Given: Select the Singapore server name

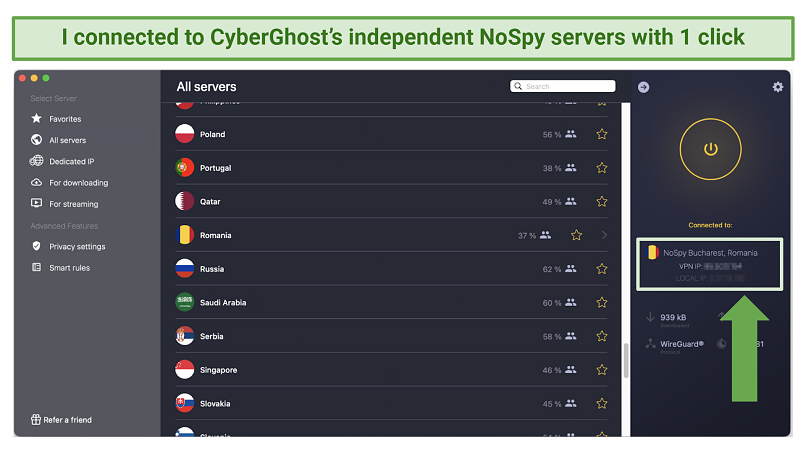Looking at the screenshot, I should [x=218, y=370].
